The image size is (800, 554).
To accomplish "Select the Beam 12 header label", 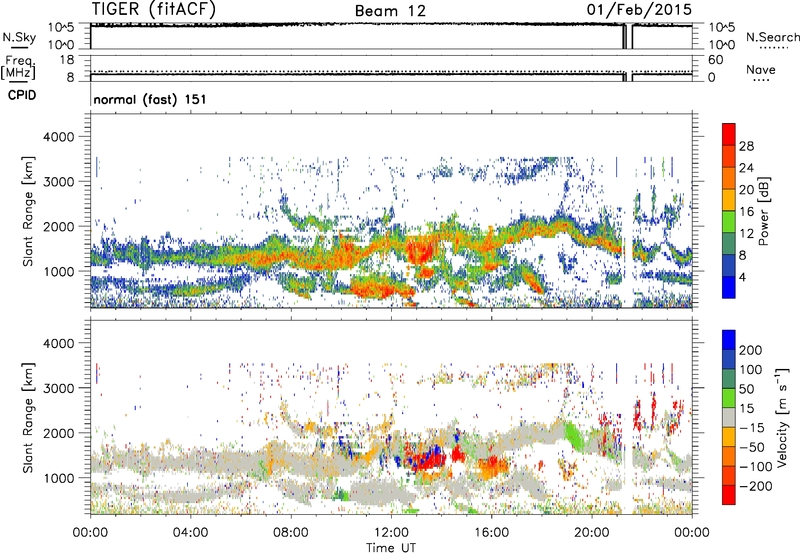I will tap(390, 11).
